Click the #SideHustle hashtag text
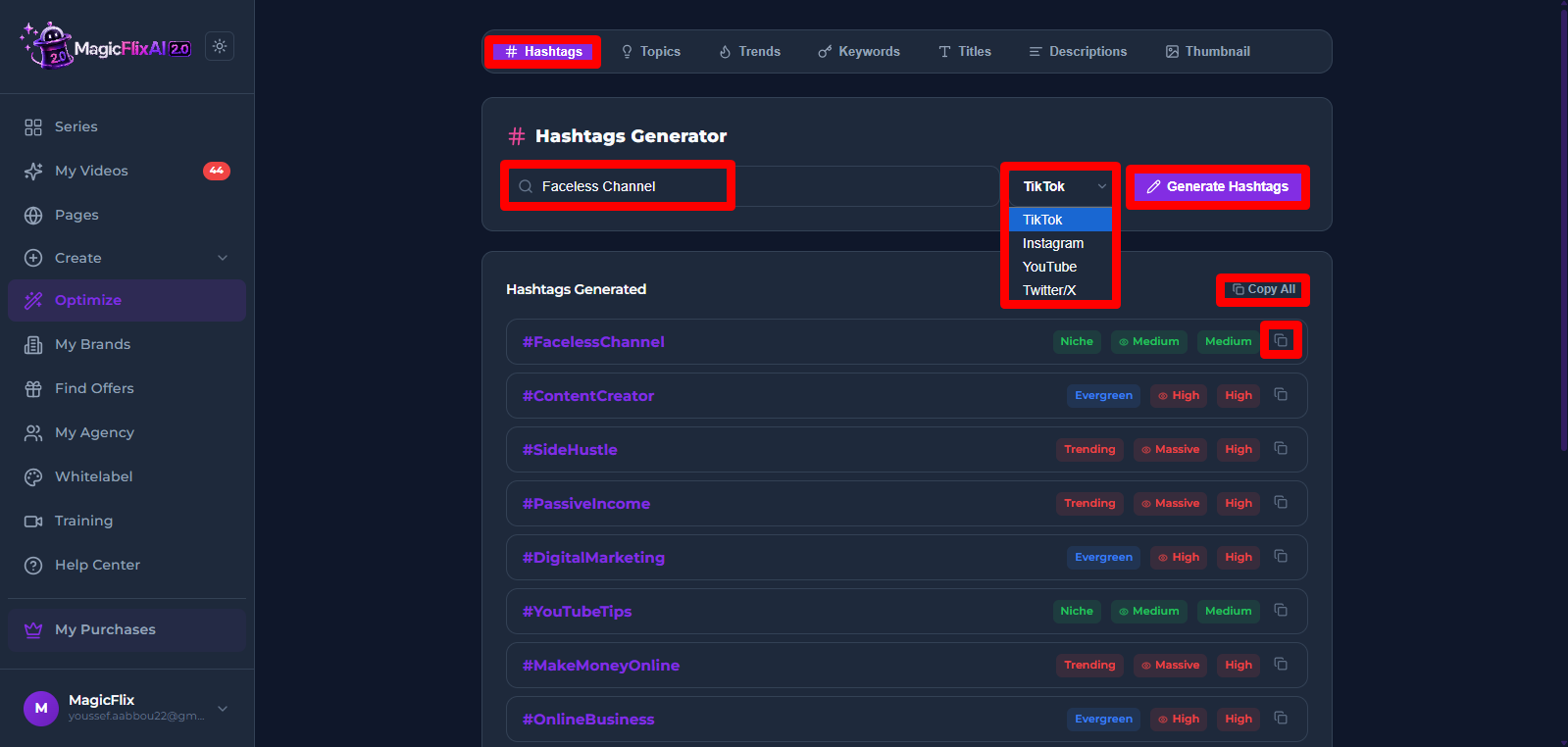Image resolution: width=1568 pixels, height=747 pixels. [570, 450]
